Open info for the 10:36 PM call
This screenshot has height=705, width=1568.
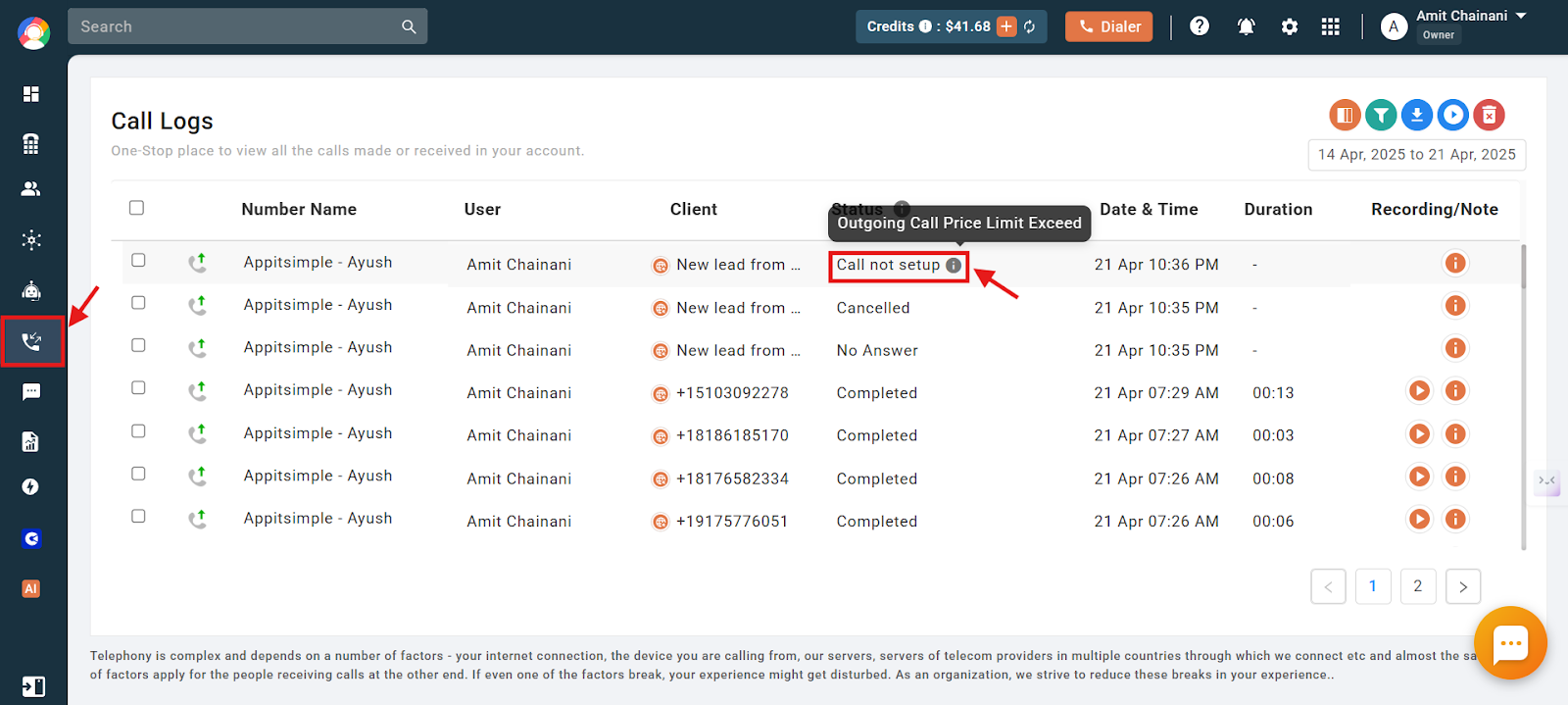coord(1455,263)
